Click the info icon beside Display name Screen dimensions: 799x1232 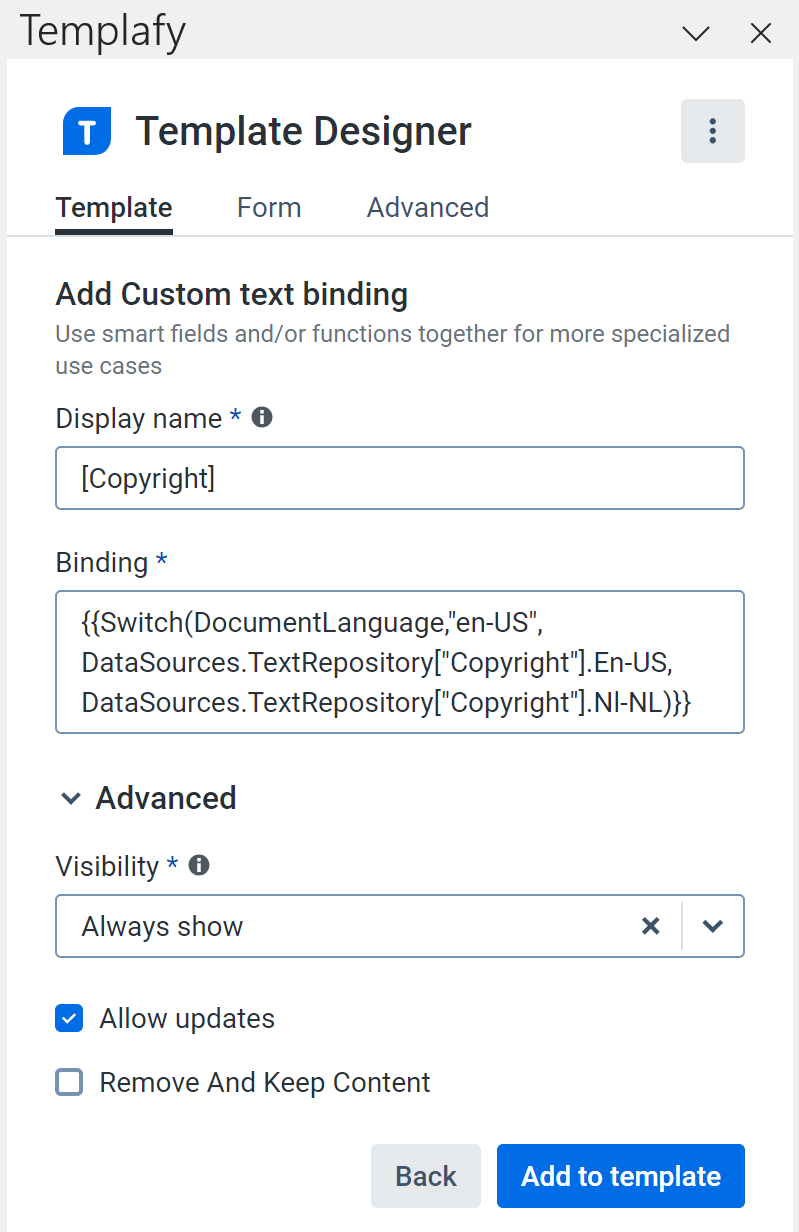(261, 417)
